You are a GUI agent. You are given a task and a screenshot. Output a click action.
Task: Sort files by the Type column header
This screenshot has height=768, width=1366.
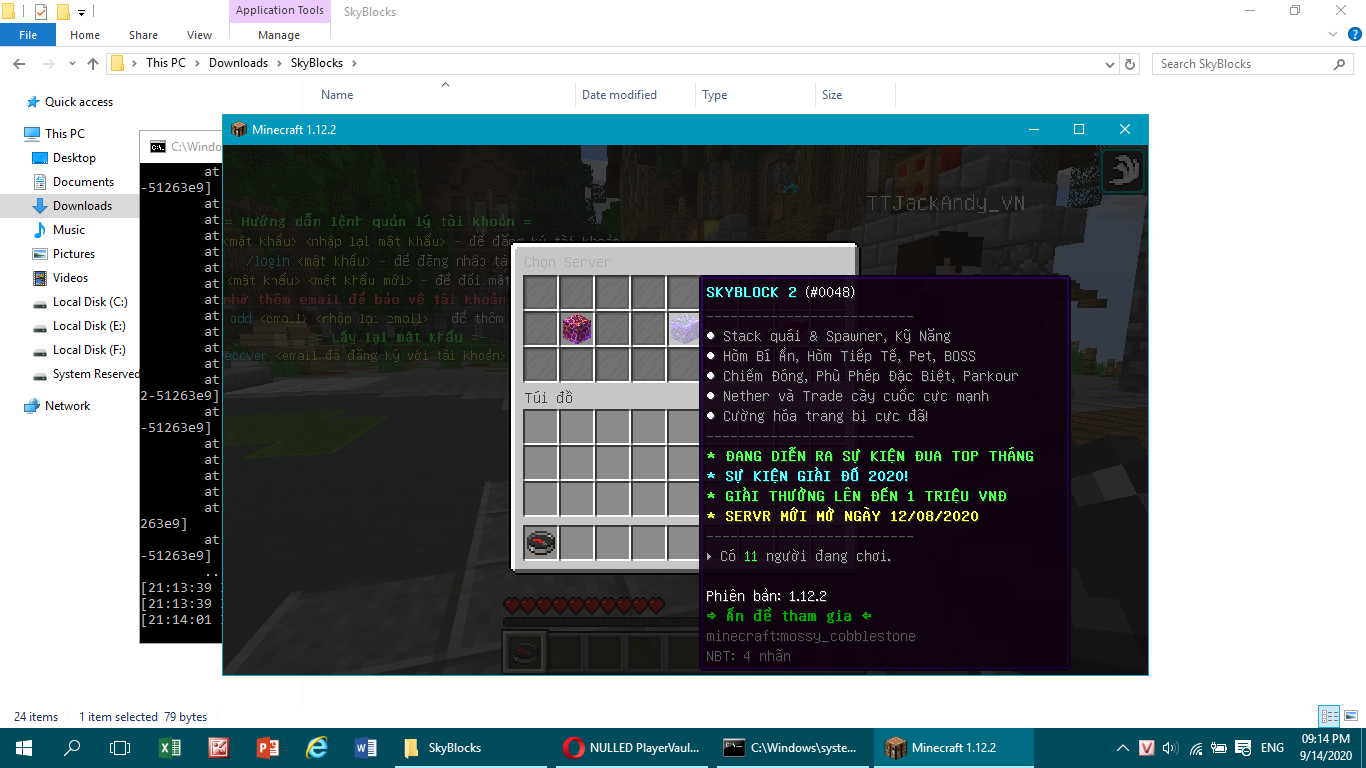point(714,95)
